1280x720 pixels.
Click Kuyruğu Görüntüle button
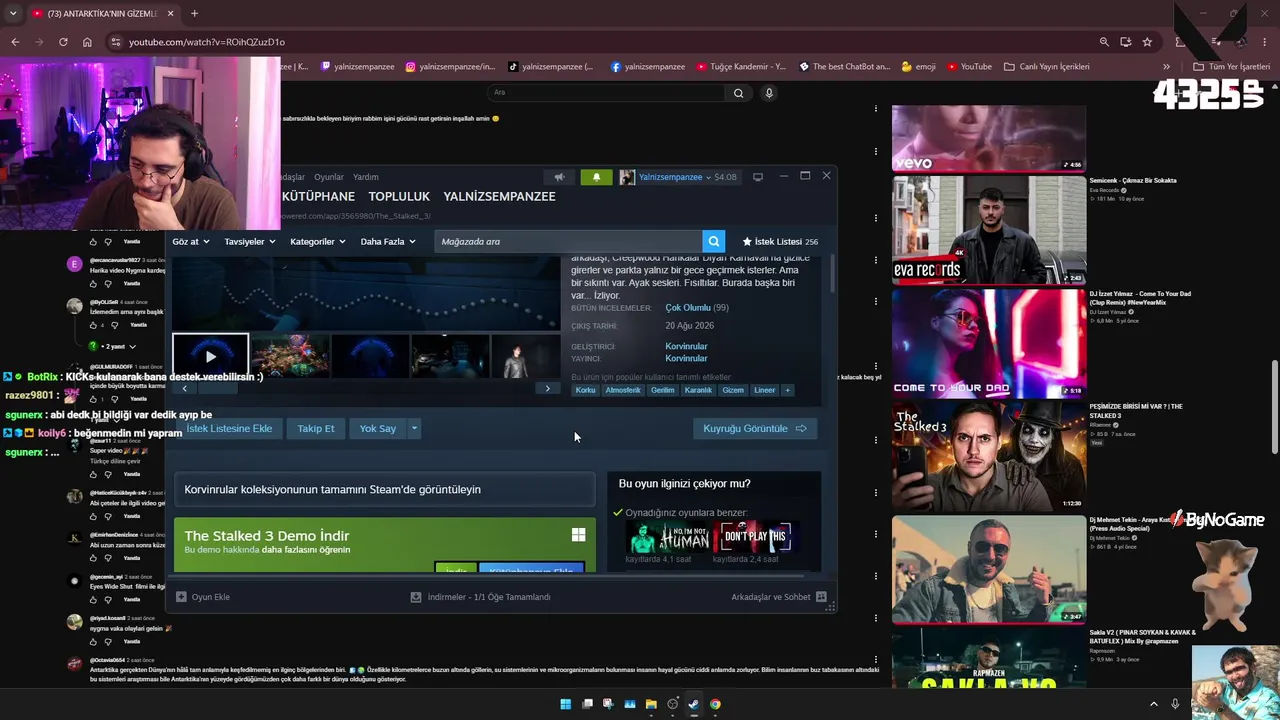point(755,428)
